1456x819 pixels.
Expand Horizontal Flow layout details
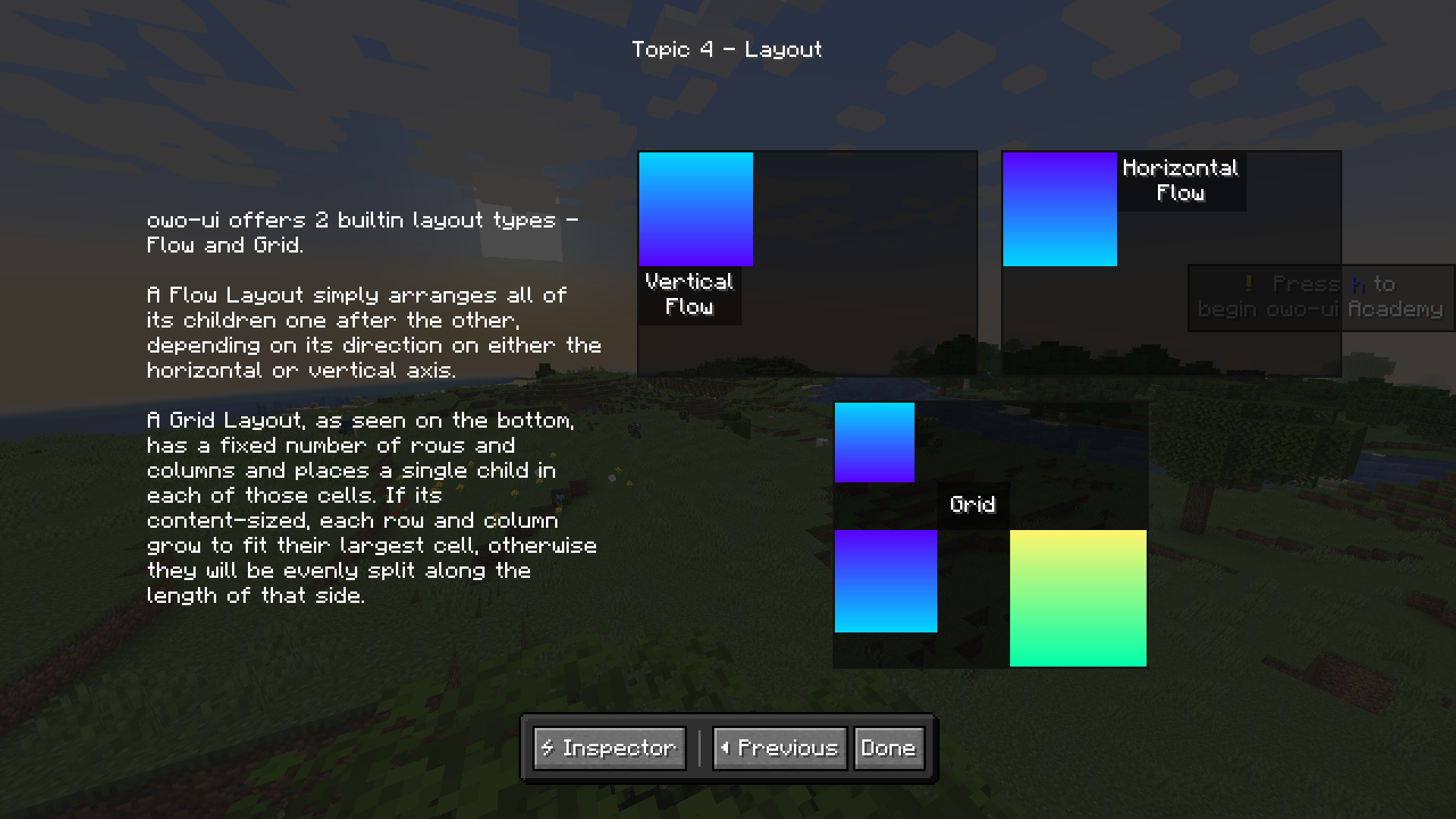point(1181,180)
